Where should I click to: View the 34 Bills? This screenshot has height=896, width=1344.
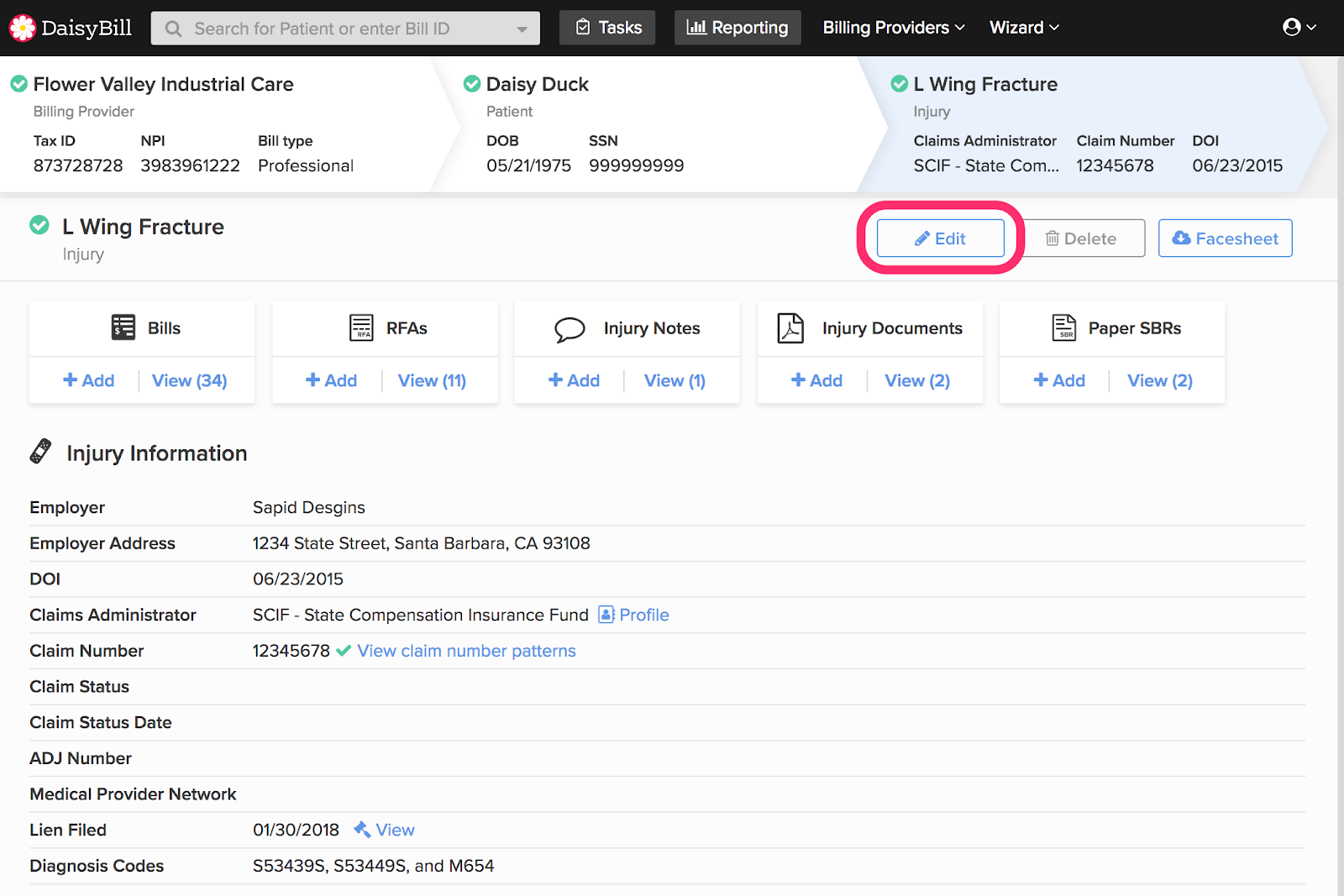pos(190,380)
